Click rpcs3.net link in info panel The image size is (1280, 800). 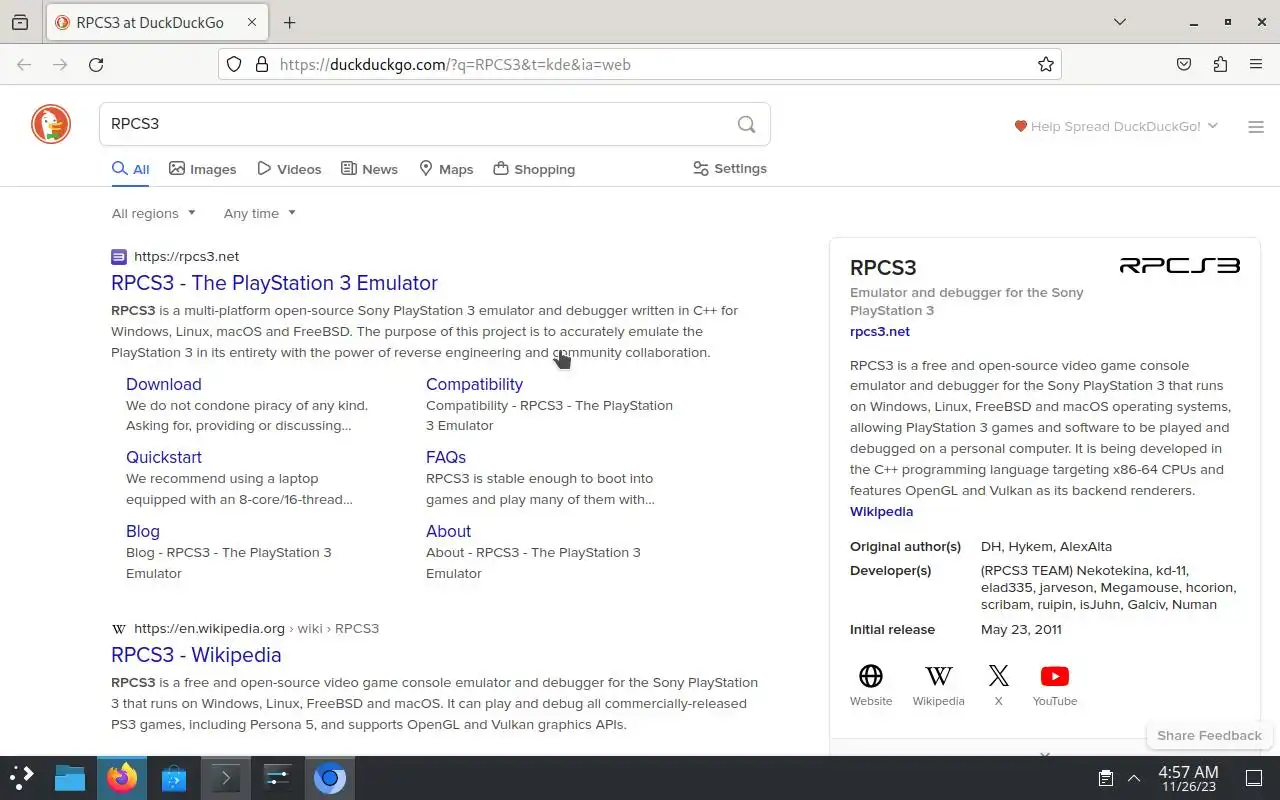pos(880,332)
